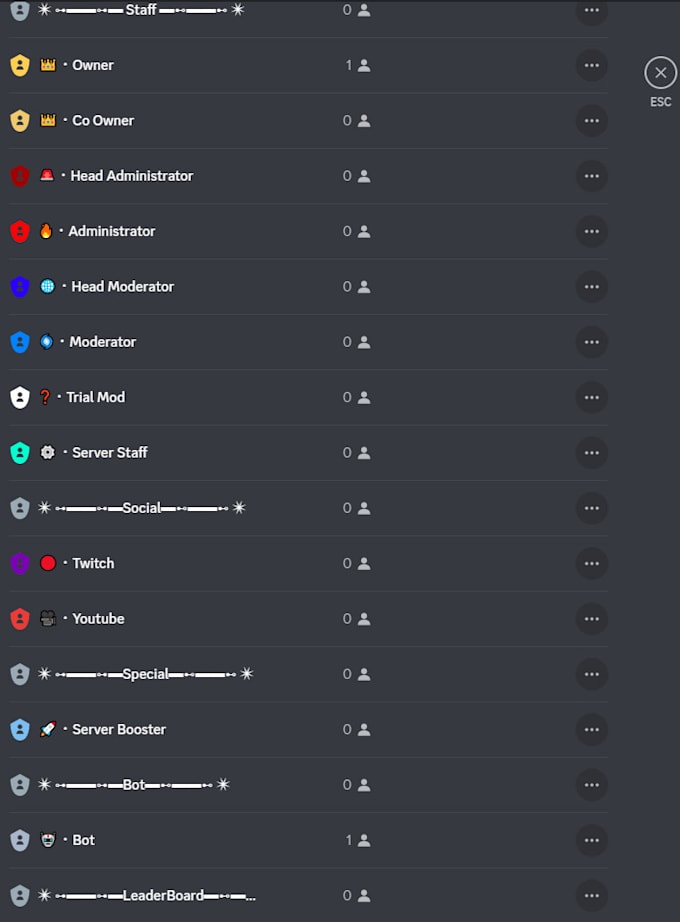Open more options for the Moderator role

pos(591,342)
